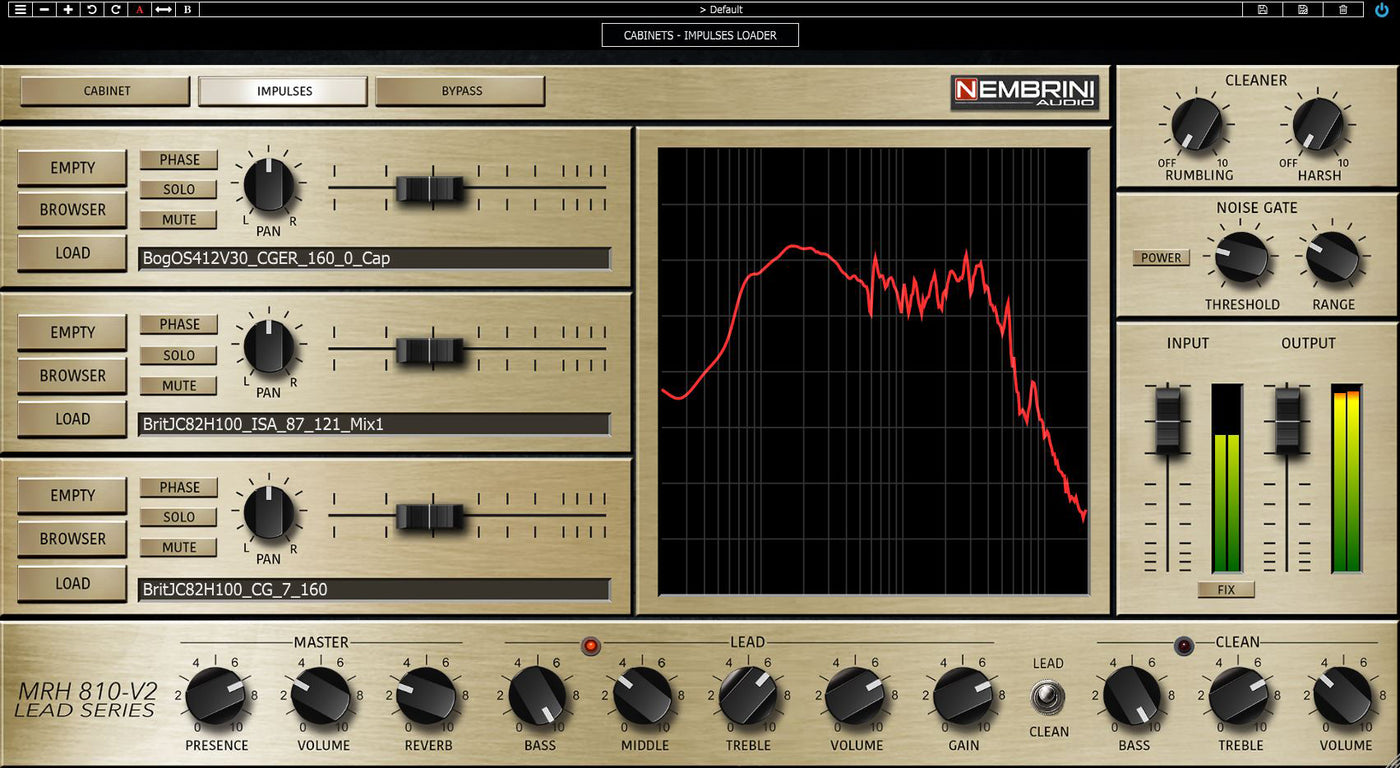Click the Lead MIDDLE knob

point(643,695)
